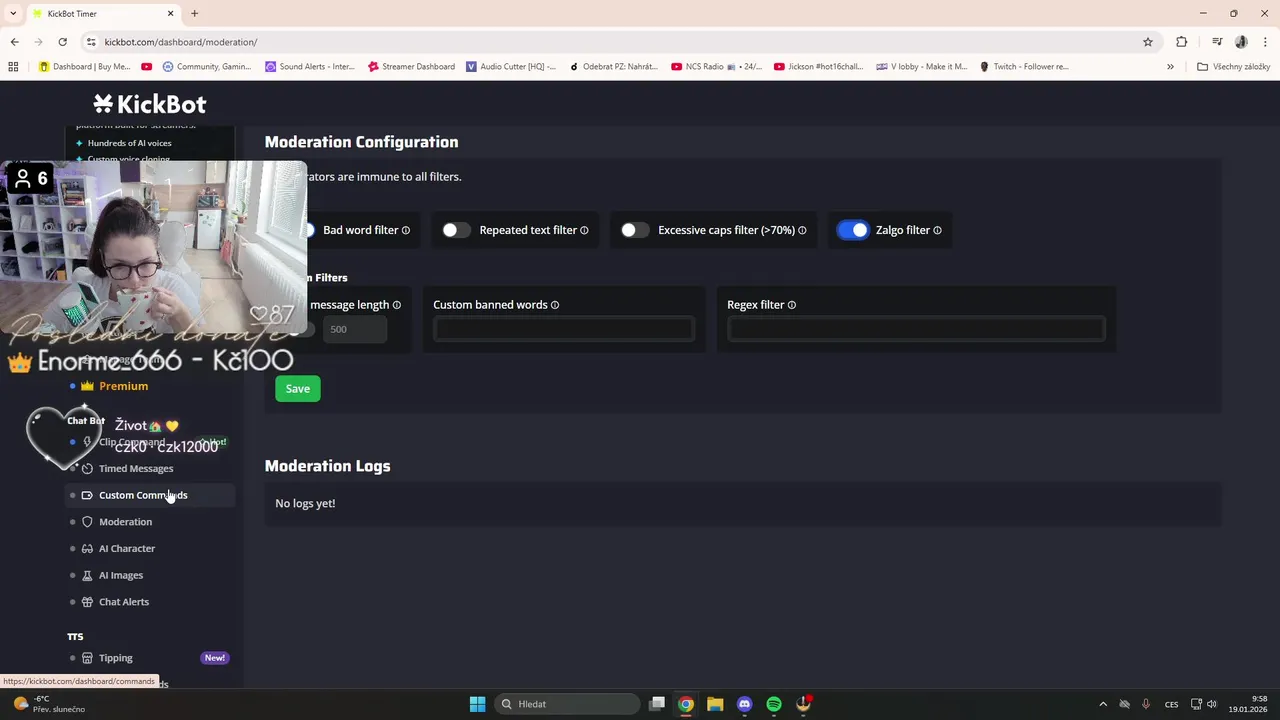Image resolution: width=1280 pixels, height=720 pixels.
Task: Open Windows Start menu
Action: click(x=477, y=704)
